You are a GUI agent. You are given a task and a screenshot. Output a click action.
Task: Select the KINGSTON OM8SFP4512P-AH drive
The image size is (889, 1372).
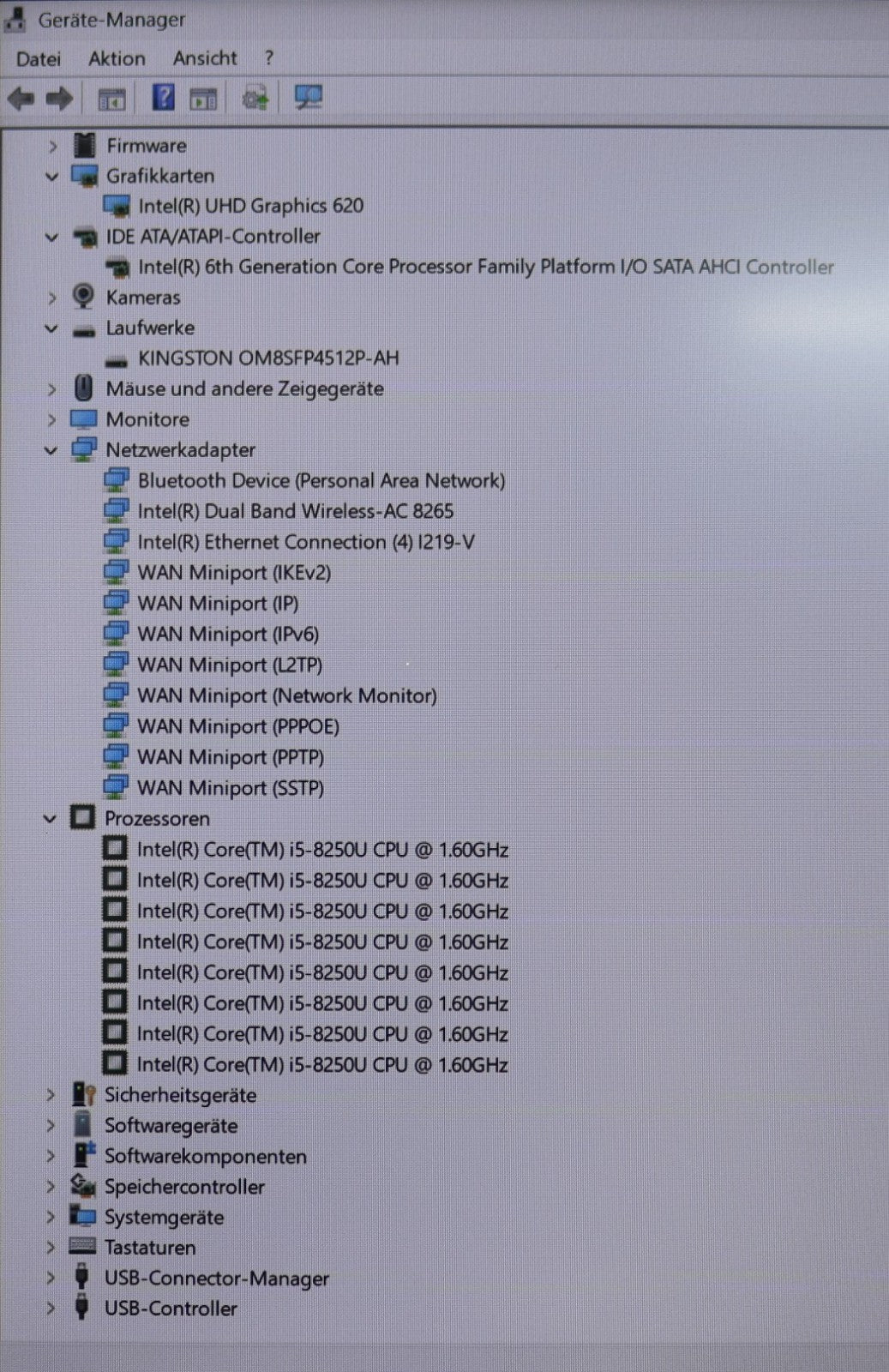[267, 358]
